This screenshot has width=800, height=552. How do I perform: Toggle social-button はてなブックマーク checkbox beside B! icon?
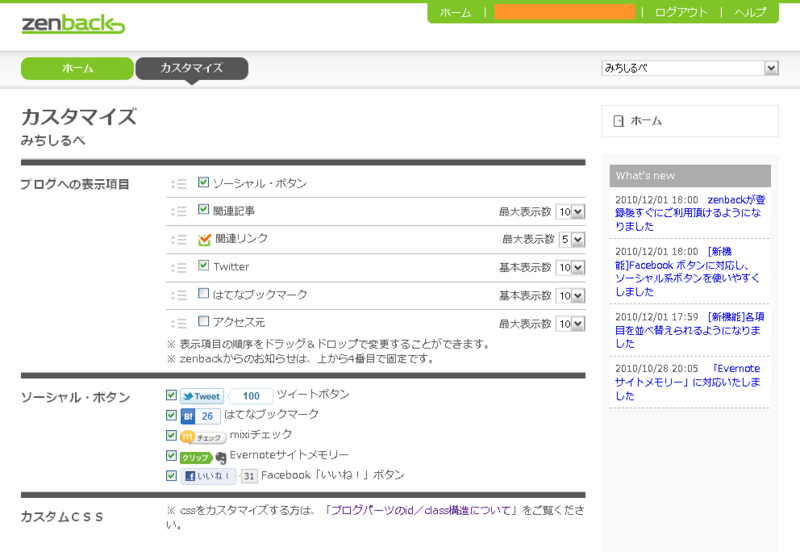[171, 415]
